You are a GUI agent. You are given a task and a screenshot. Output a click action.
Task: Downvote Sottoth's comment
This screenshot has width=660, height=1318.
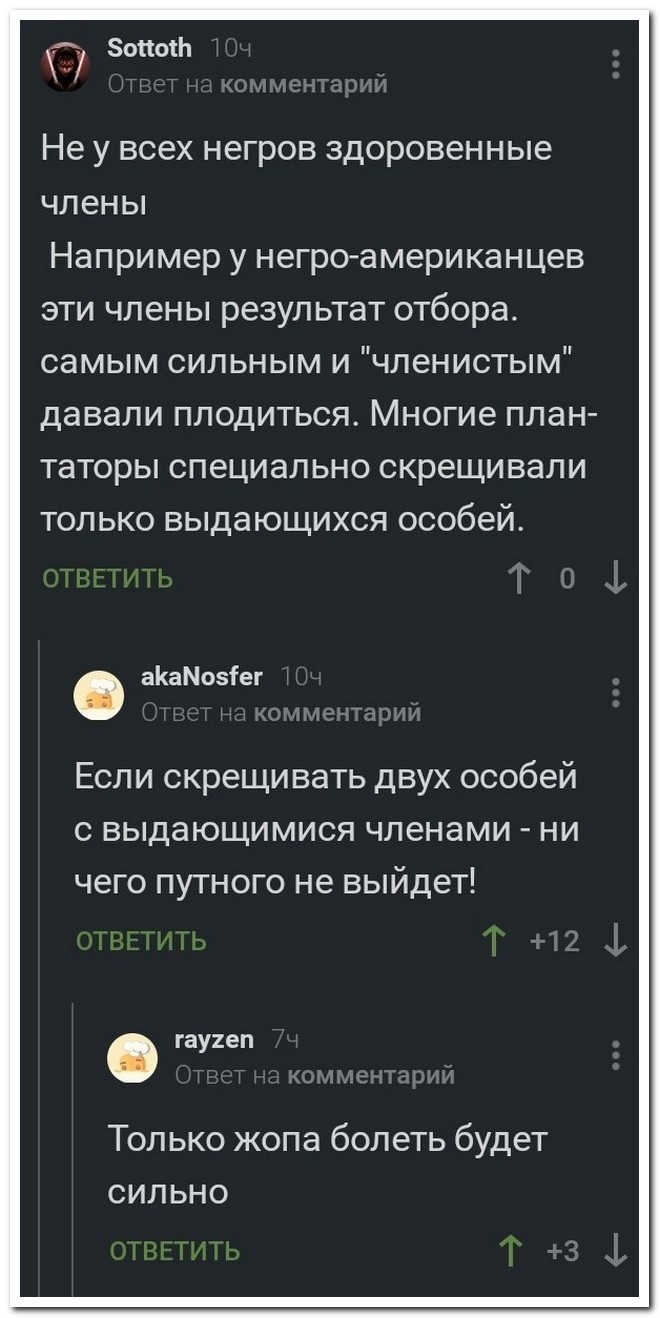click(616, 578)
